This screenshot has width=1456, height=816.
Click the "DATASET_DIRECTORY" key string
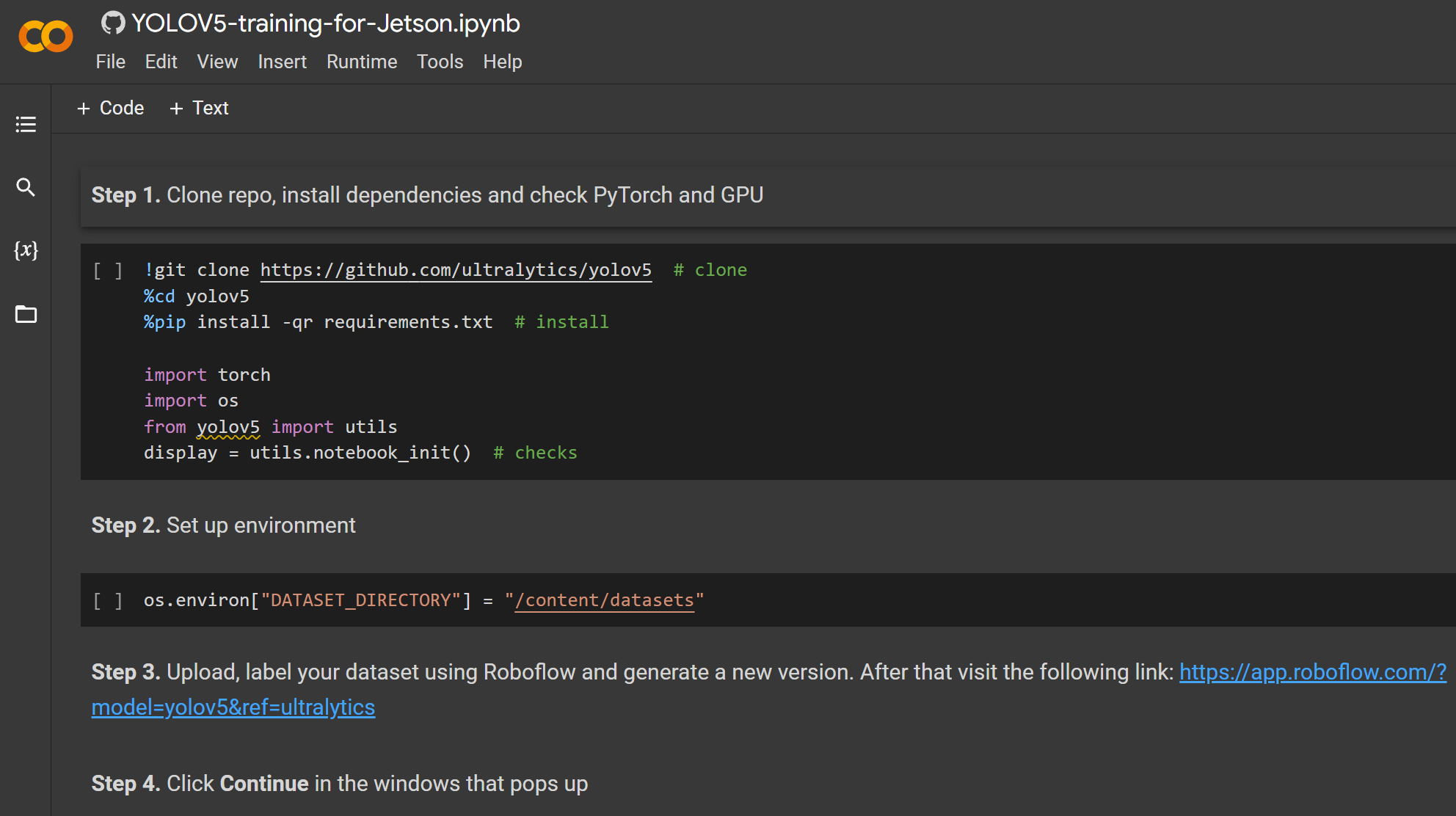point(360,600)
